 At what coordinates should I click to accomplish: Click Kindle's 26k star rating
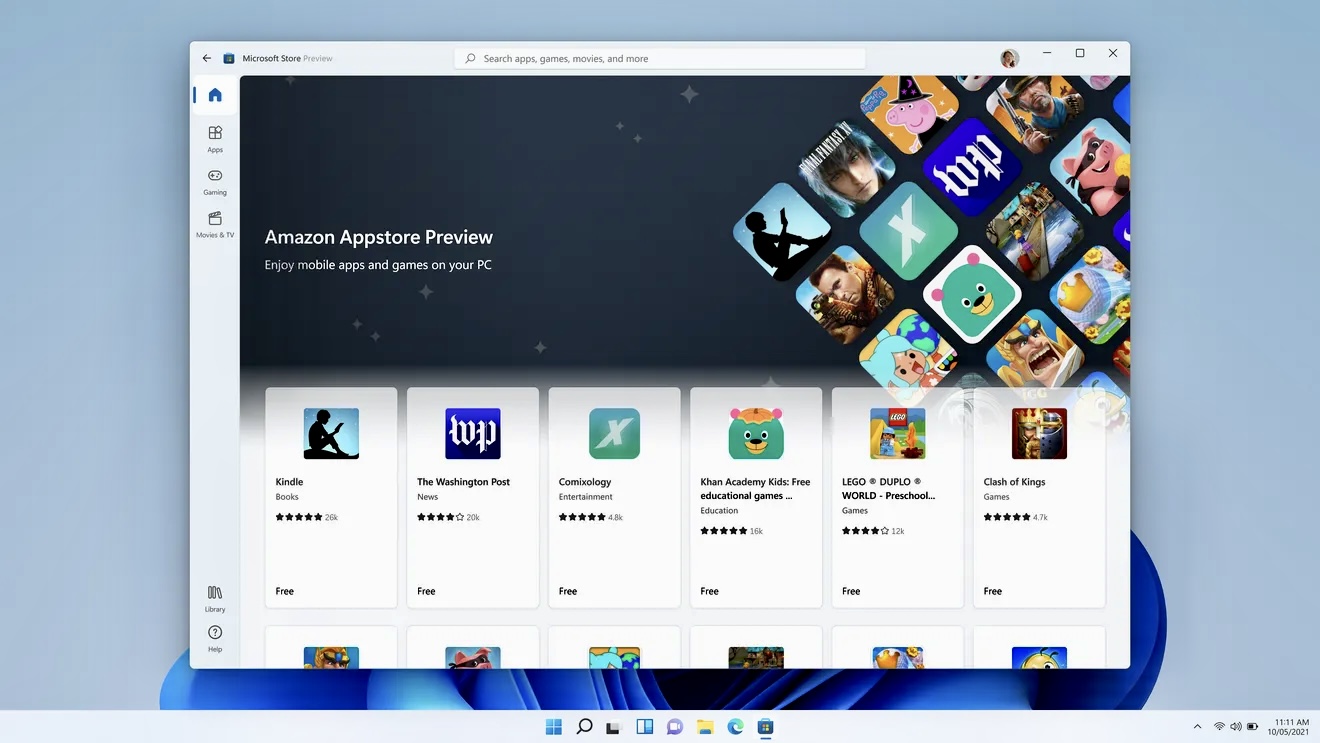[x=307, y=517]
